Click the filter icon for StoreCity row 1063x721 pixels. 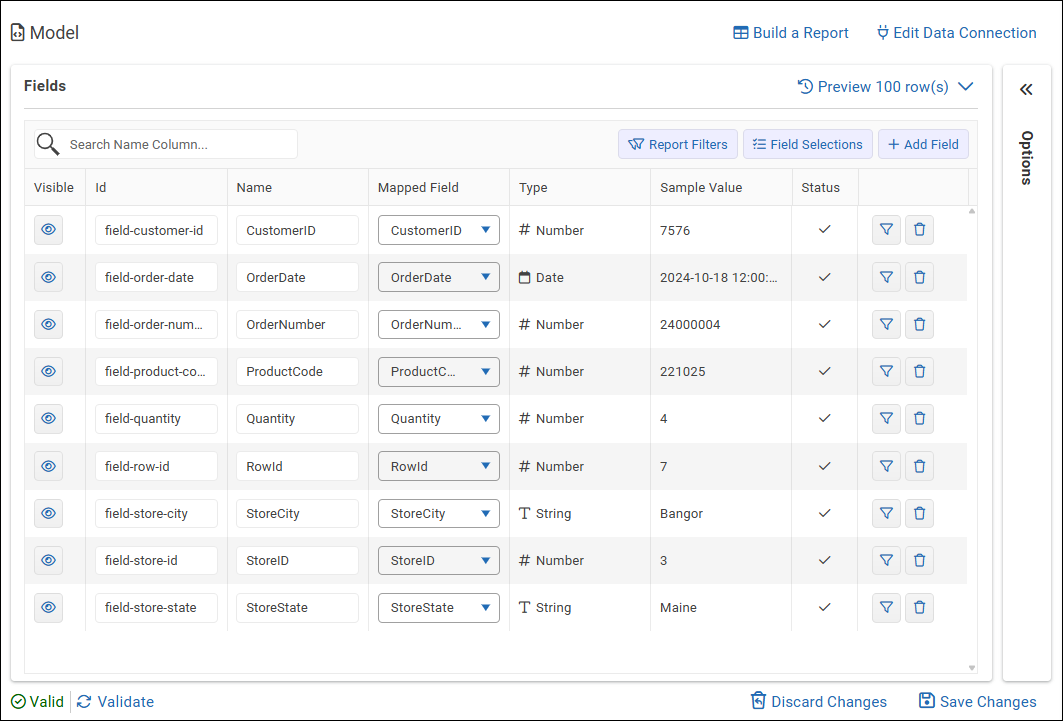click(x=886, y=514)
